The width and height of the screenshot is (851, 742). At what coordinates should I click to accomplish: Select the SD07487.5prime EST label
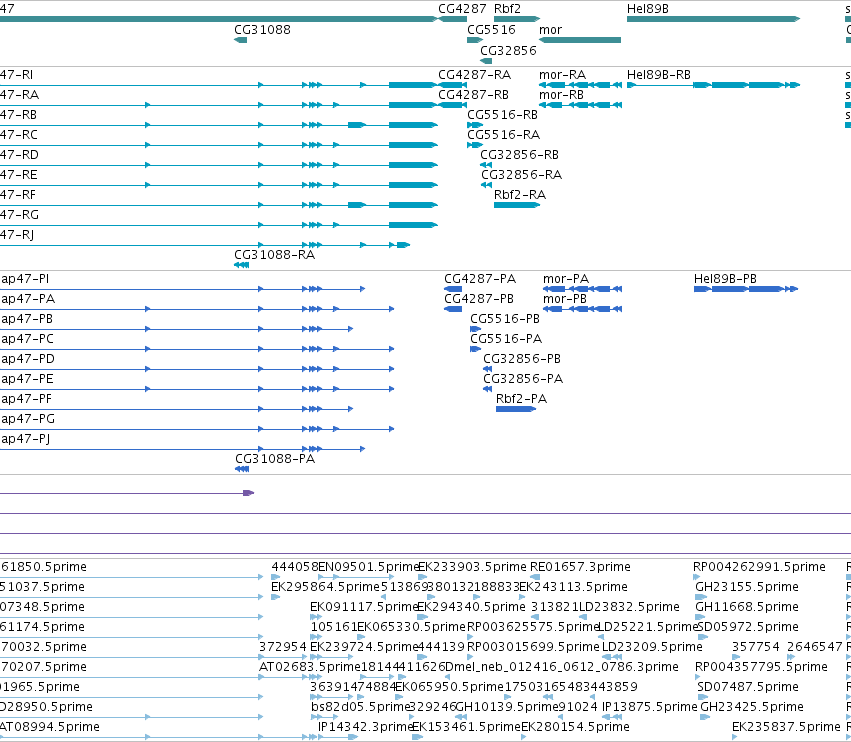pyautogui.click(x=748, y=687)
